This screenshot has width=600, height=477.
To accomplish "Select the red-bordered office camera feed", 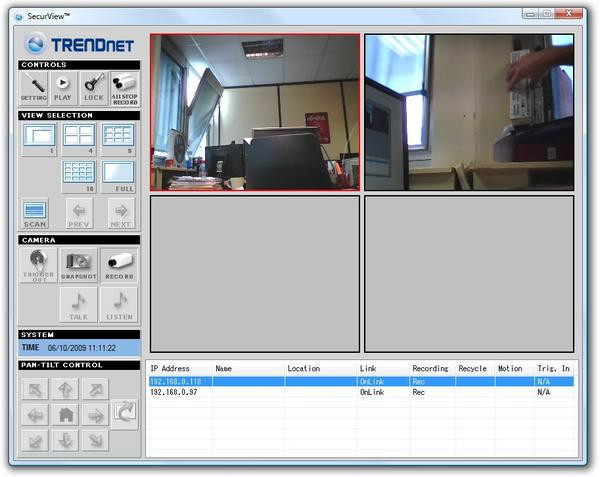I will click(x=255, y=112).
